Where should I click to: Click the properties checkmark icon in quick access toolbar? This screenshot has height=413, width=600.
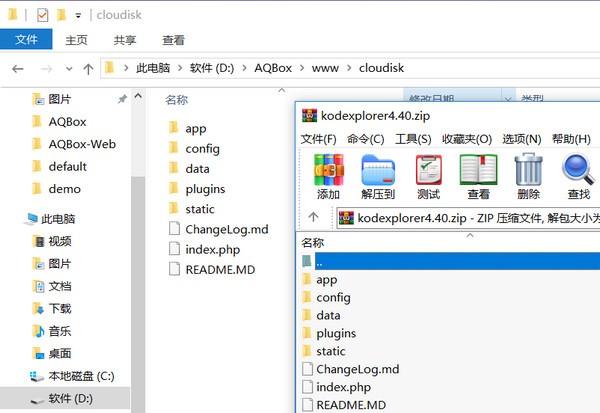pos(42,15)
